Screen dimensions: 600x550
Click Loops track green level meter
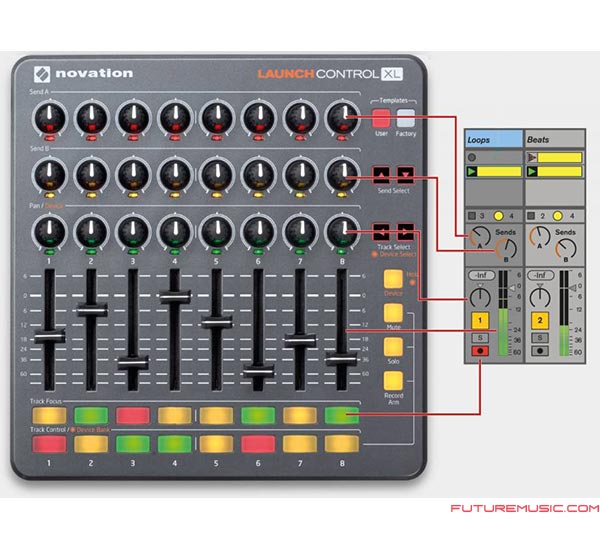(504, 332)
